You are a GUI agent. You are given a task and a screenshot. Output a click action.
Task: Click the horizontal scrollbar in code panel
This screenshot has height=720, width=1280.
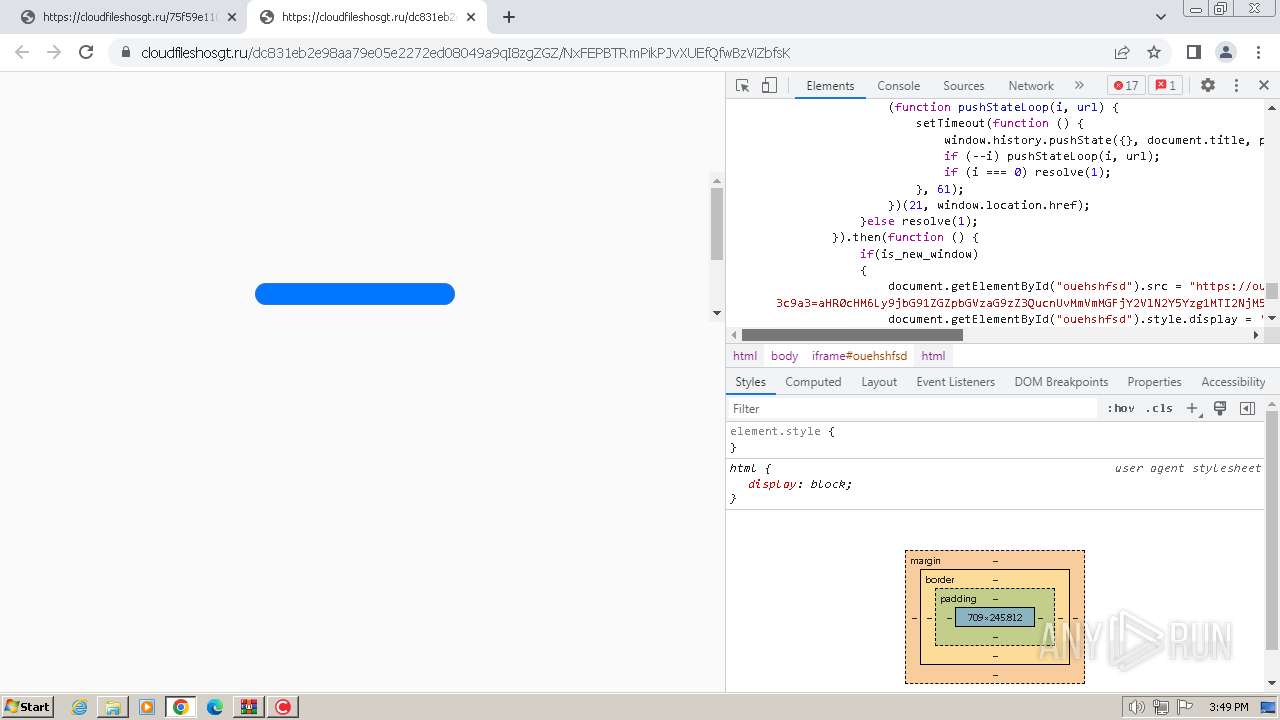click(852, 335)
